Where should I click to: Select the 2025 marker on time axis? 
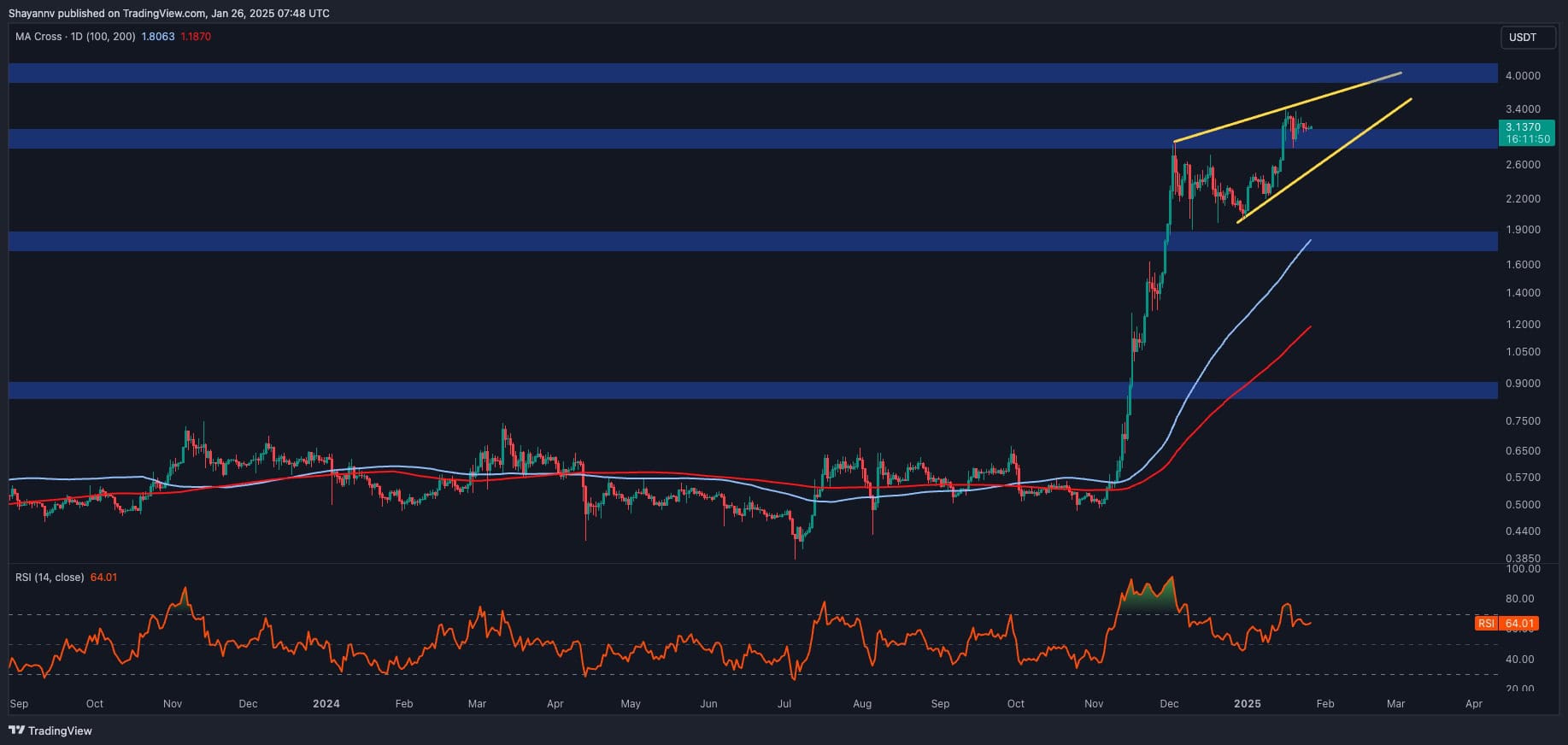pos(1247,704)
